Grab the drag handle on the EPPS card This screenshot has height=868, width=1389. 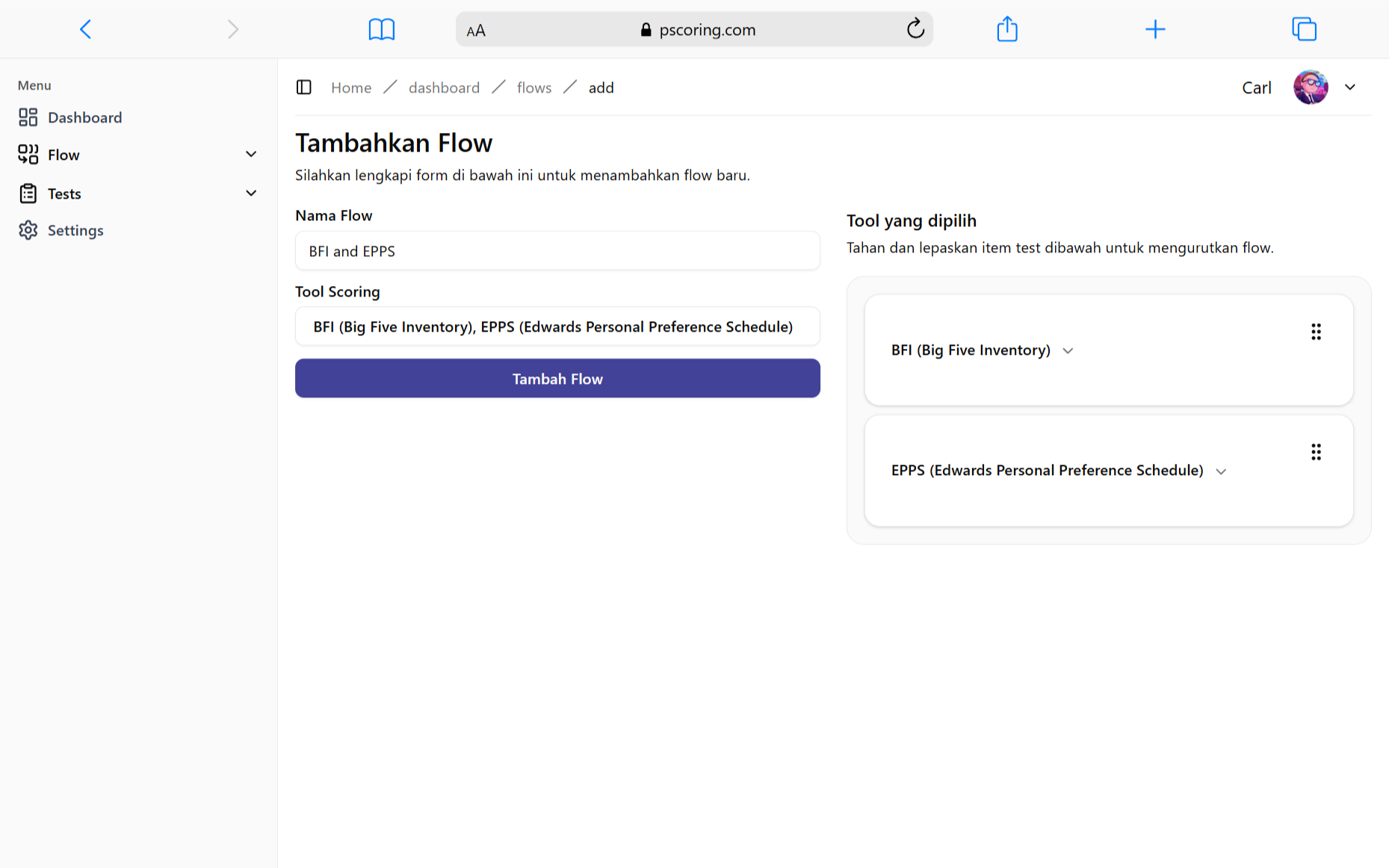[x=1317, y=451]
